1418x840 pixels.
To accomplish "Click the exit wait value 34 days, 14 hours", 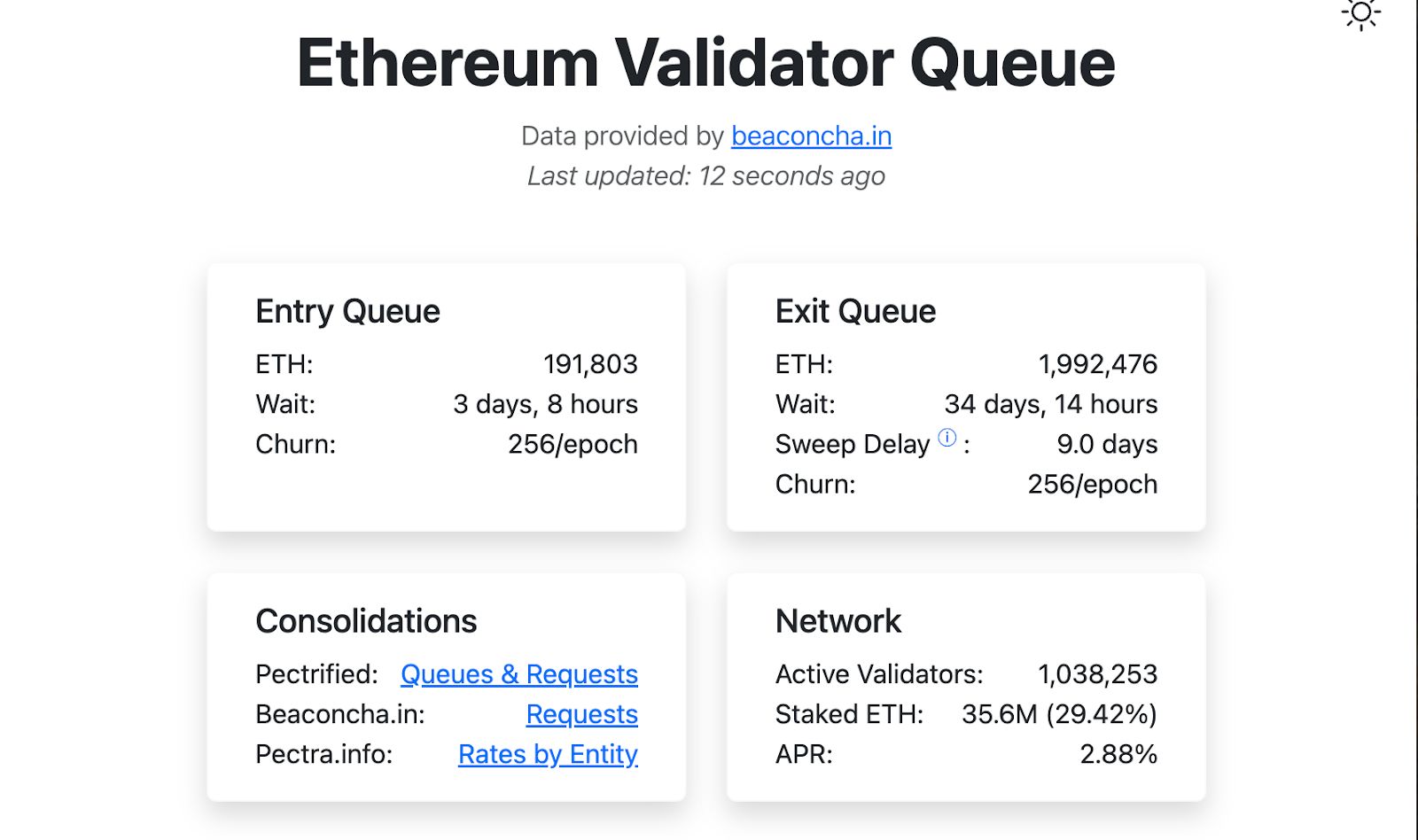I will point(1050,404).
